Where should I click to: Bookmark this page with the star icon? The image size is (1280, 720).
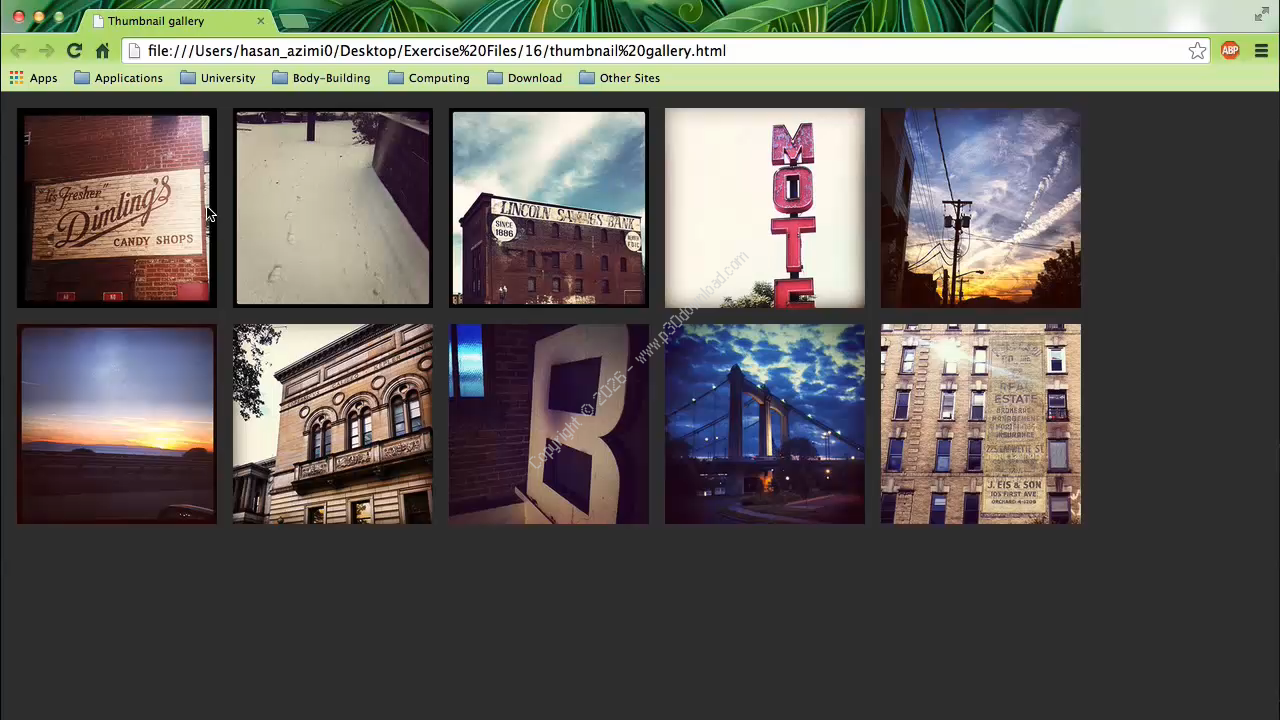click(1197, 51)
